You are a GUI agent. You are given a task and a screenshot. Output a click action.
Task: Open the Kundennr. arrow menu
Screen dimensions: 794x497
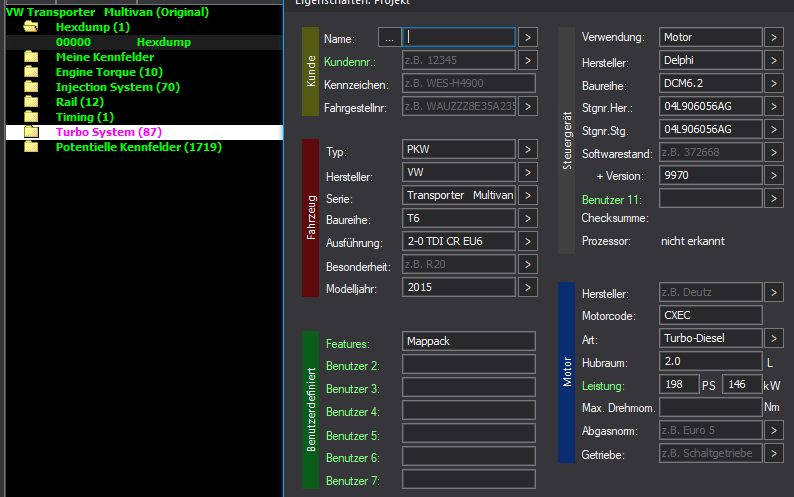[x=528, y=60]
